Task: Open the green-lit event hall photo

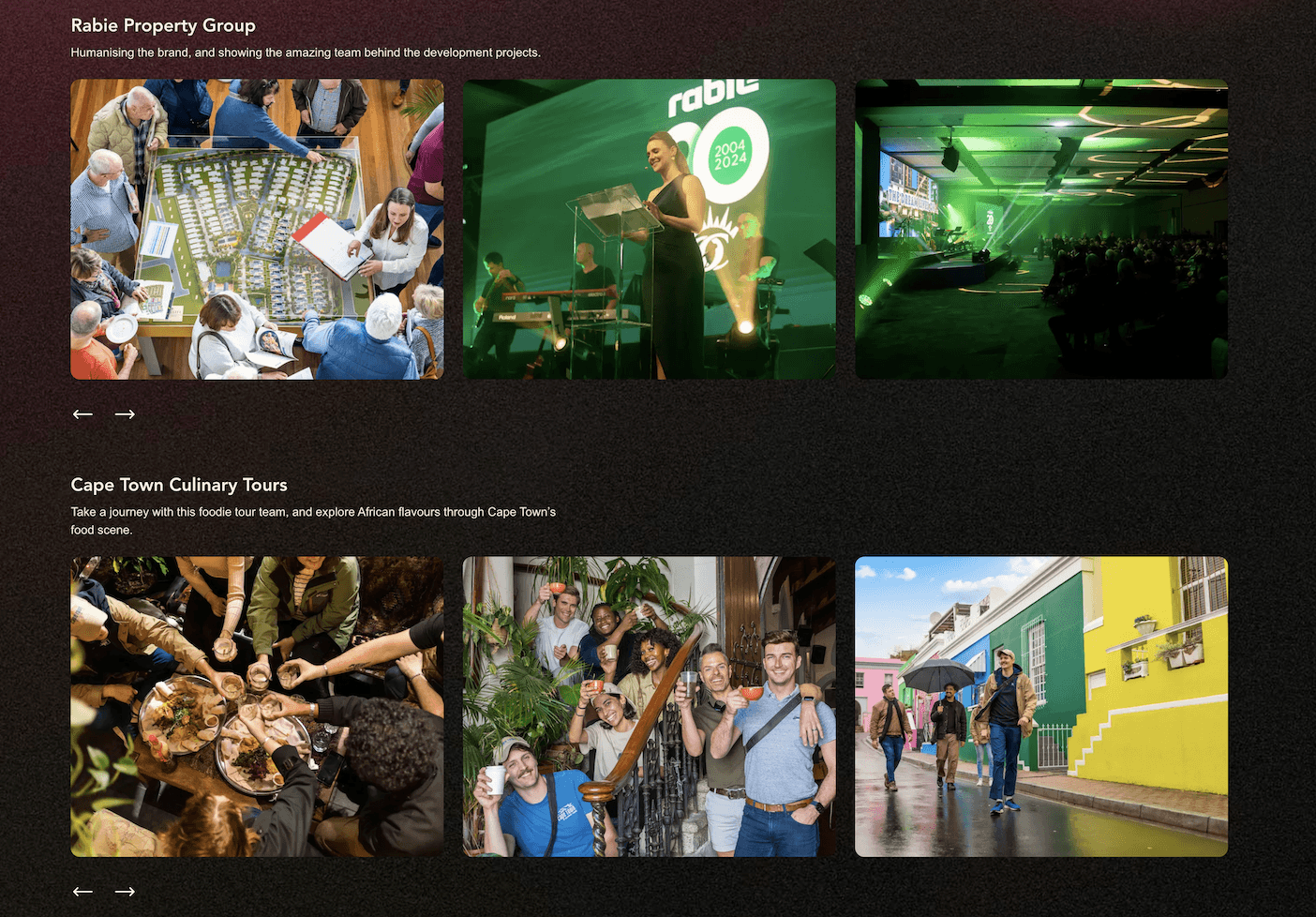Action: coord(1040,229)
